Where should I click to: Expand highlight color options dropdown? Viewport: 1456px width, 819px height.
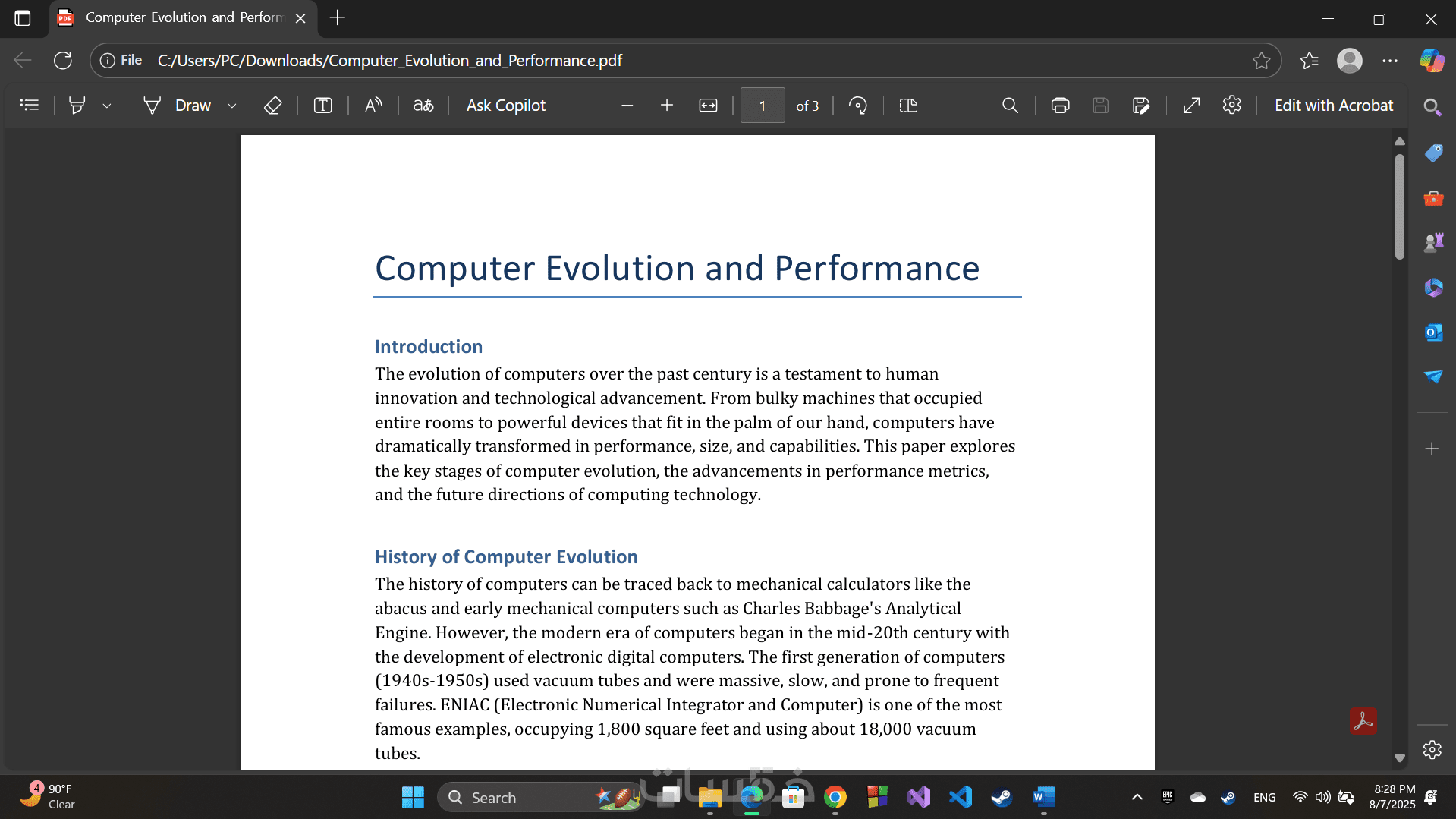pos(107,106)
